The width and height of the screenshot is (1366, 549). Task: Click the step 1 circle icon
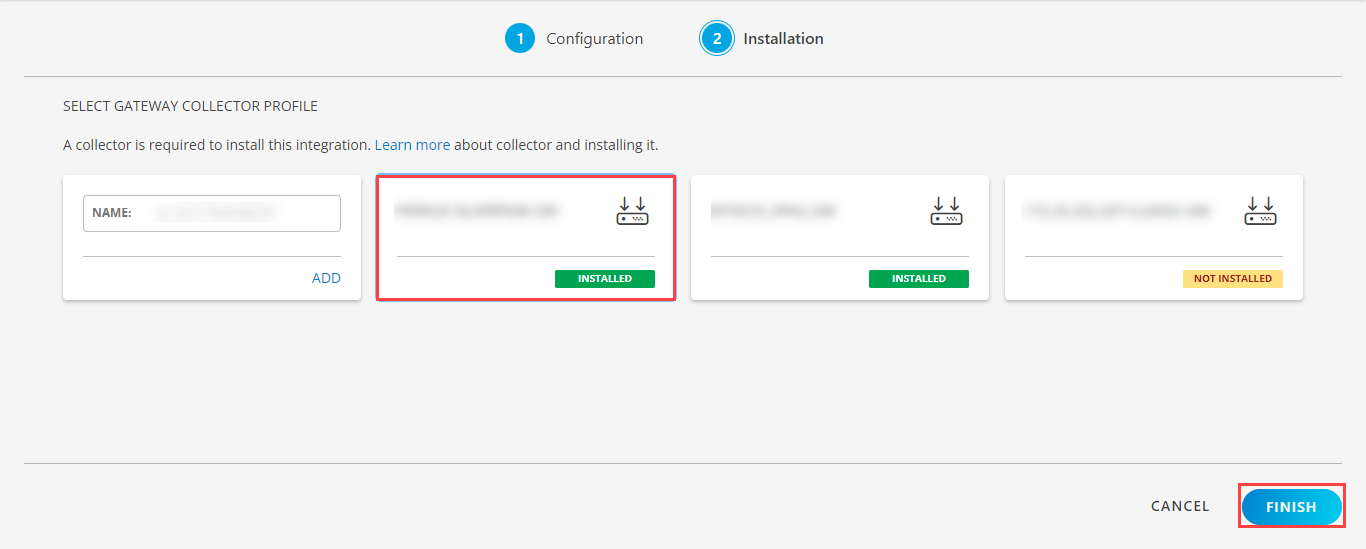520,39
